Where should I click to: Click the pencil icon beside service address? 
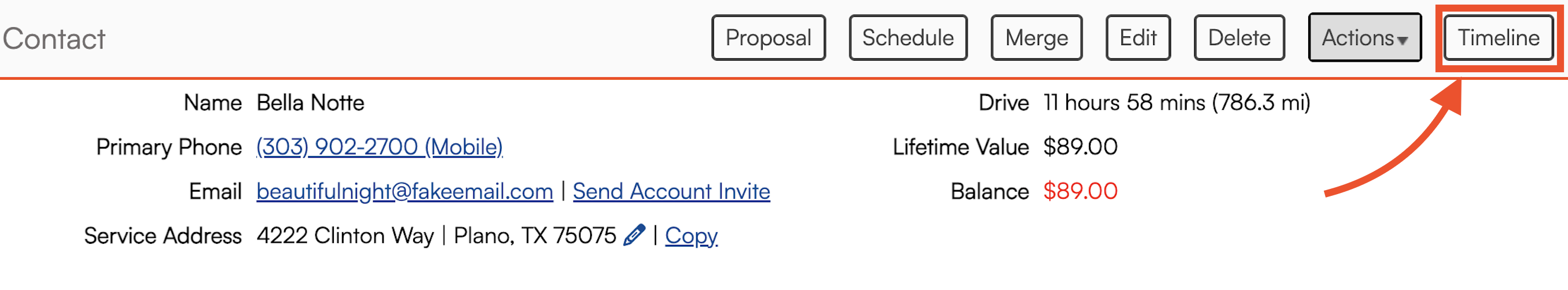pyautogui.click(x=634, y=235)
